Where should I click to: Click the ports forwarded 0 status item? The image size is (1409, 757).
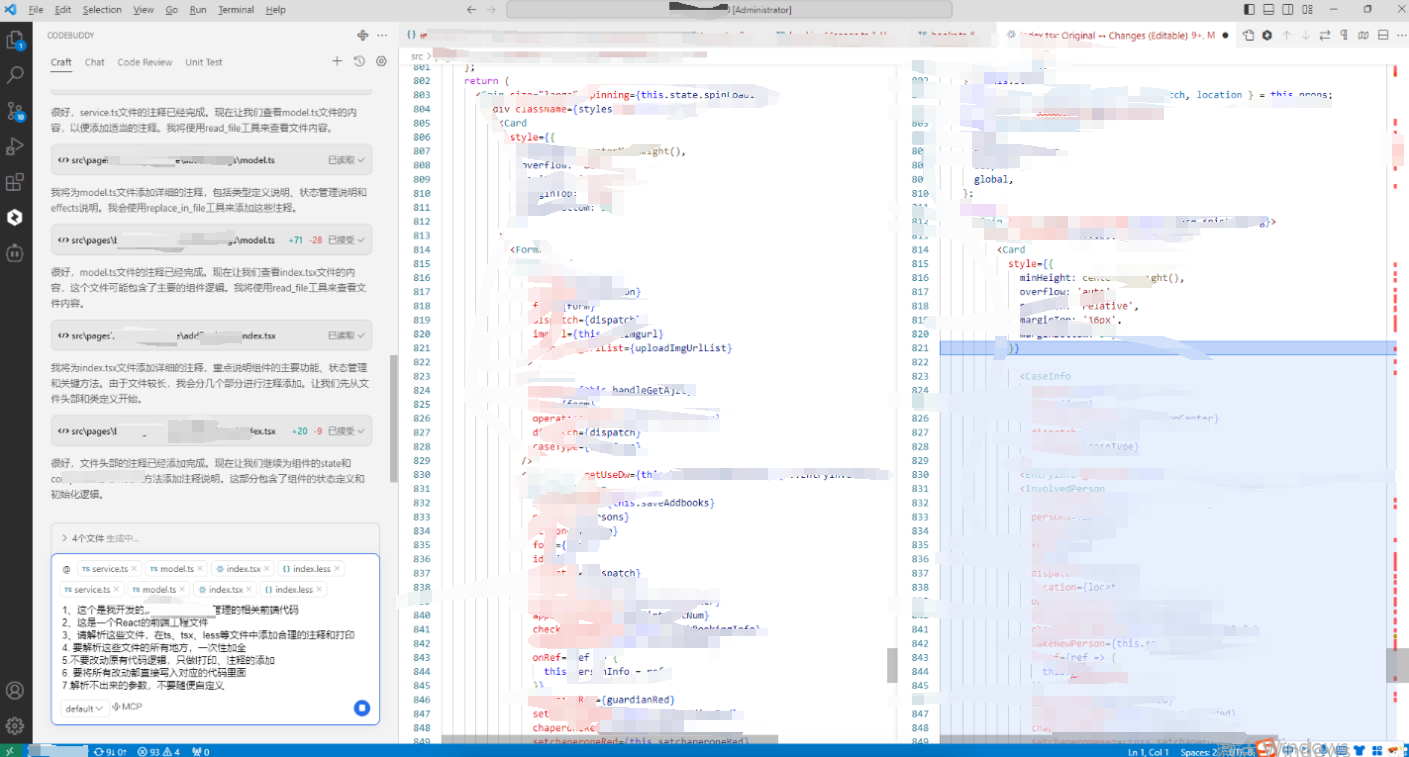(x=200, y=750)
